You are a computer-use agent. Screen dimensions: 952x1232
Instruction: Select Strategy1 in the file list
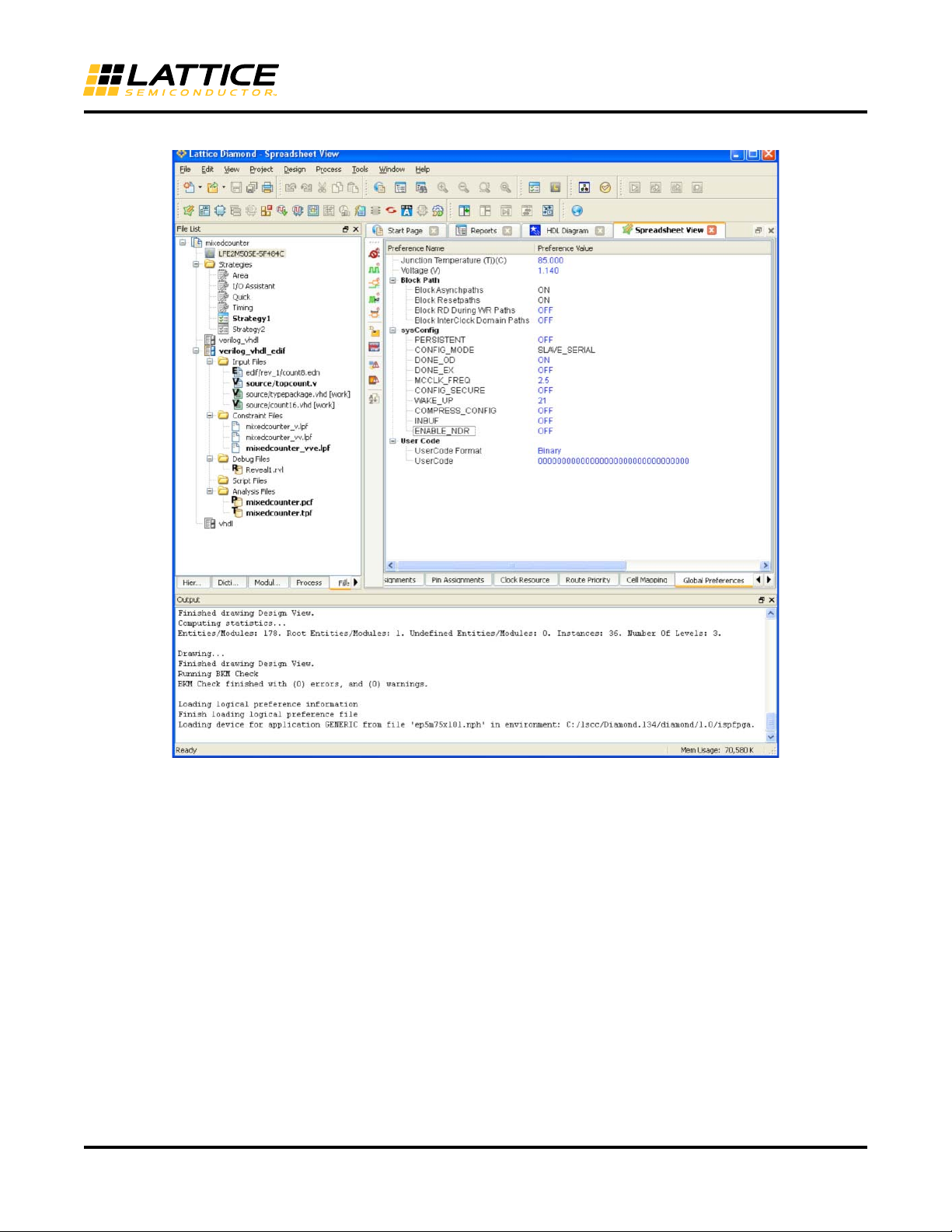(x=251, y=319)
